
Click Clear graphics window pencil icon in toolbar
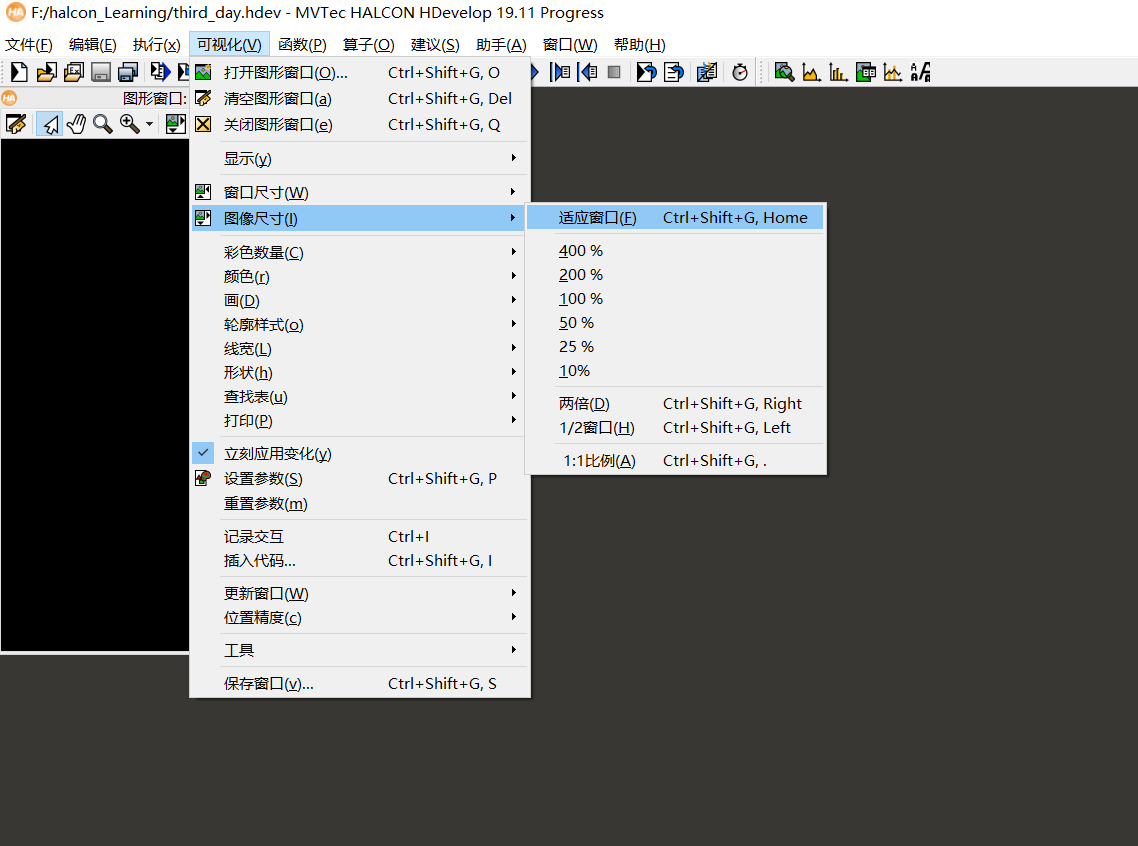(16, 124)
